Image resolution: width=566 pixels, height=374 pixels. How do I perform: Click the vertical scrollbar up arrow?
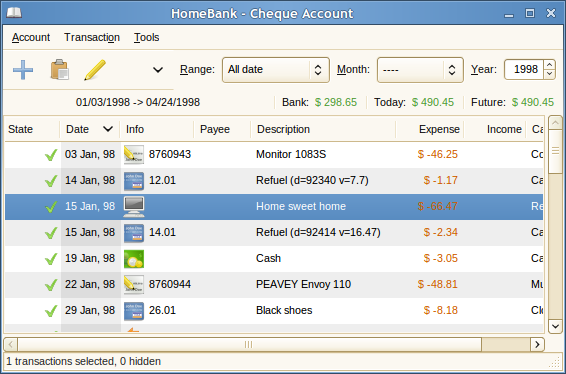[555, 123]
